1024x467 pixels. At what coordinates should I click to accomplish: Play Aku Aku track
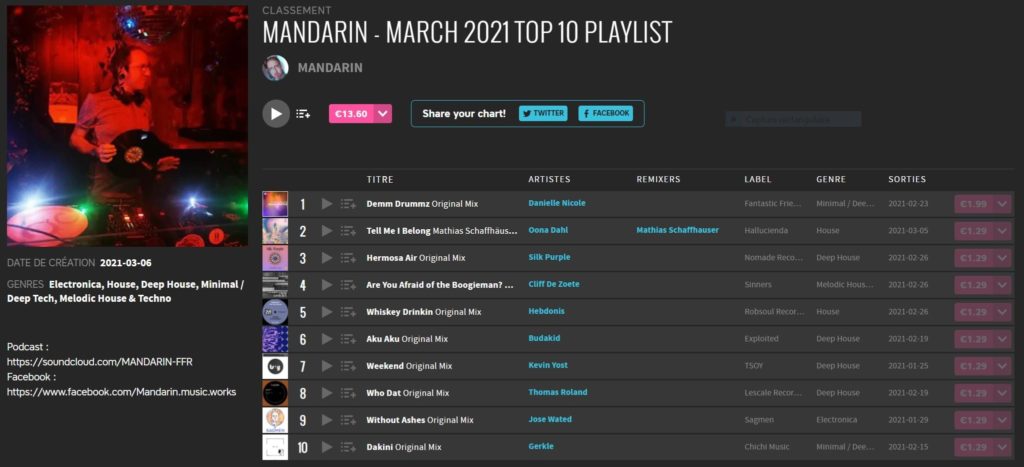[327, 339]
